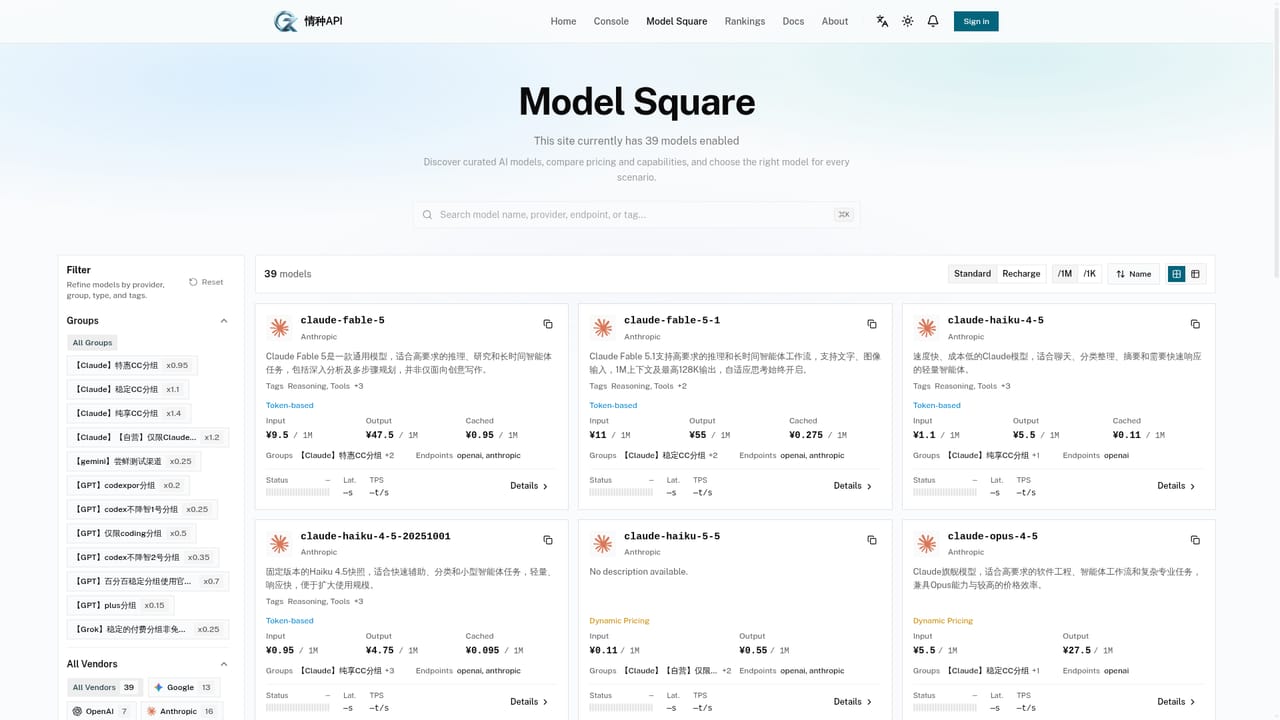Click the Anthropic logo on claude-haiku-5-5 card

point(603,543)
